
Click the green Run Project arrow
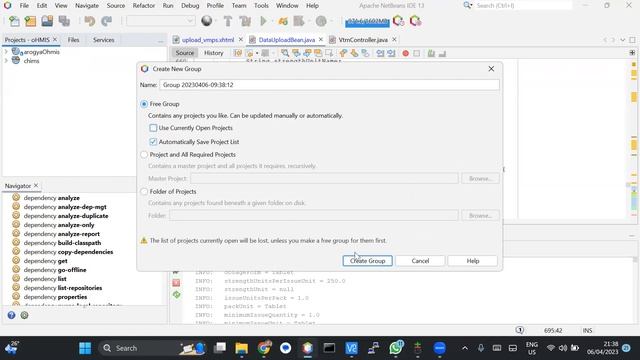(264, 21)
